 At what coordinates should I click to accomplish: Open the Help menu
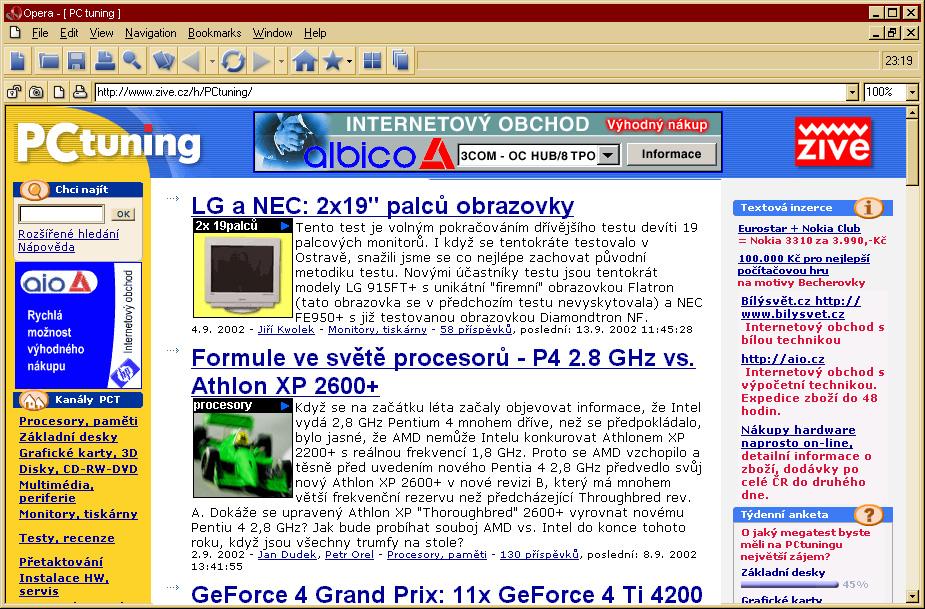[x=315, y=33]
